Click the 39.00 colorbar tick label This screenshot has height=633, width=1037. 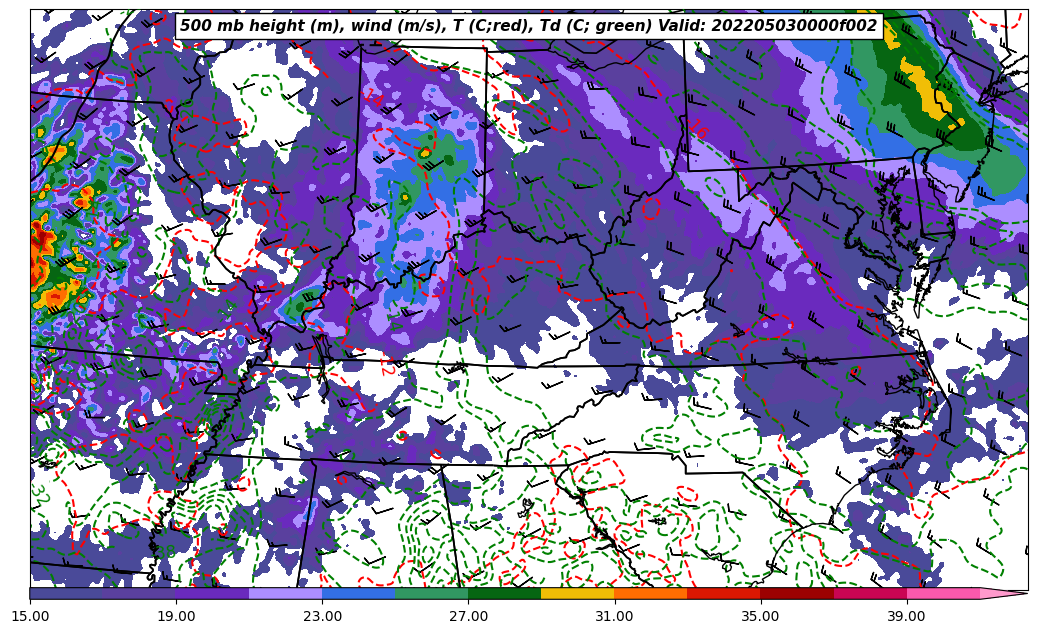(906, 616)
